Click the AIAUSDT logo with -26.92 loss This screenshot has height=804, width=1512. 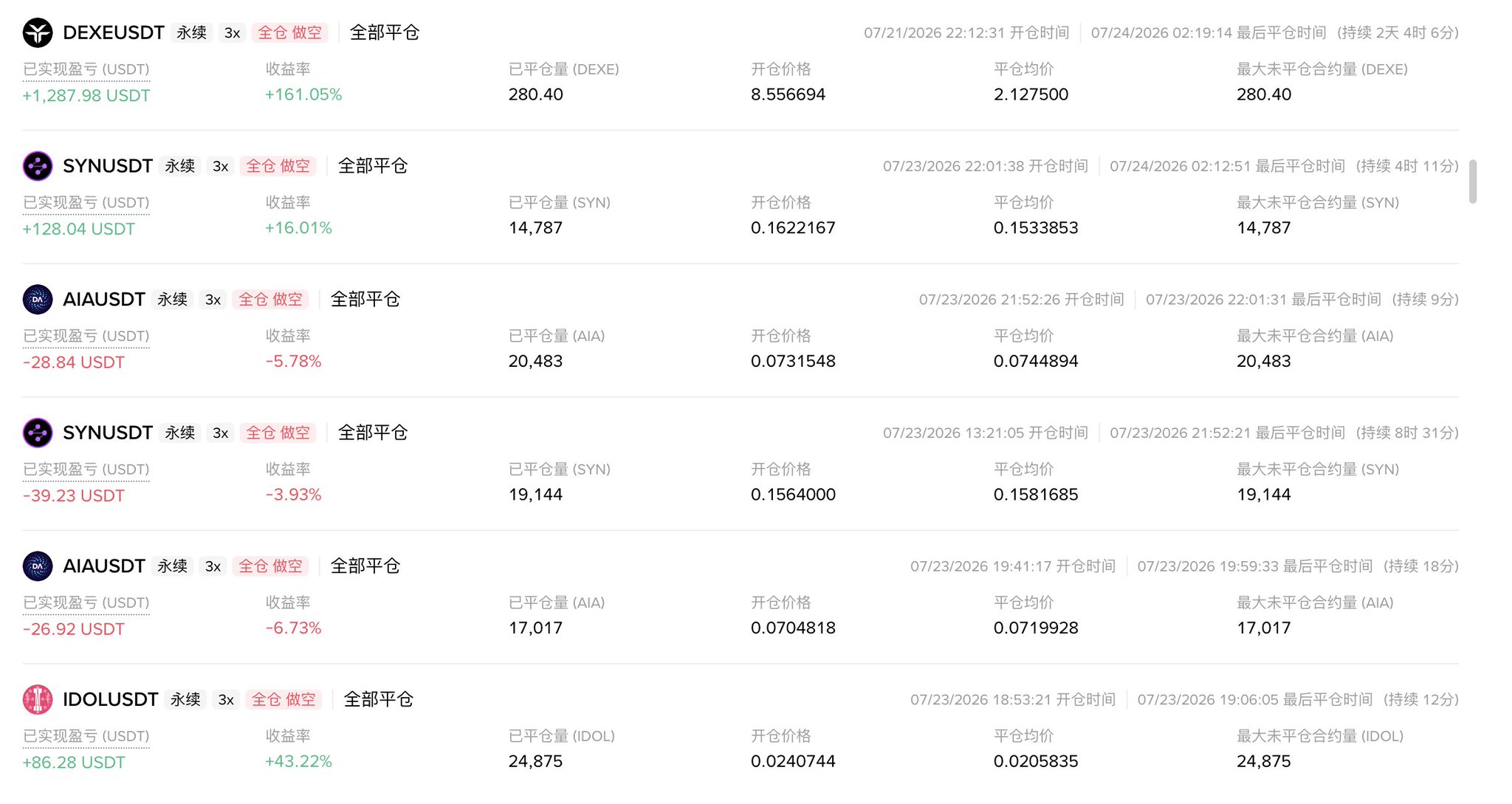click(x=38, y=566)
